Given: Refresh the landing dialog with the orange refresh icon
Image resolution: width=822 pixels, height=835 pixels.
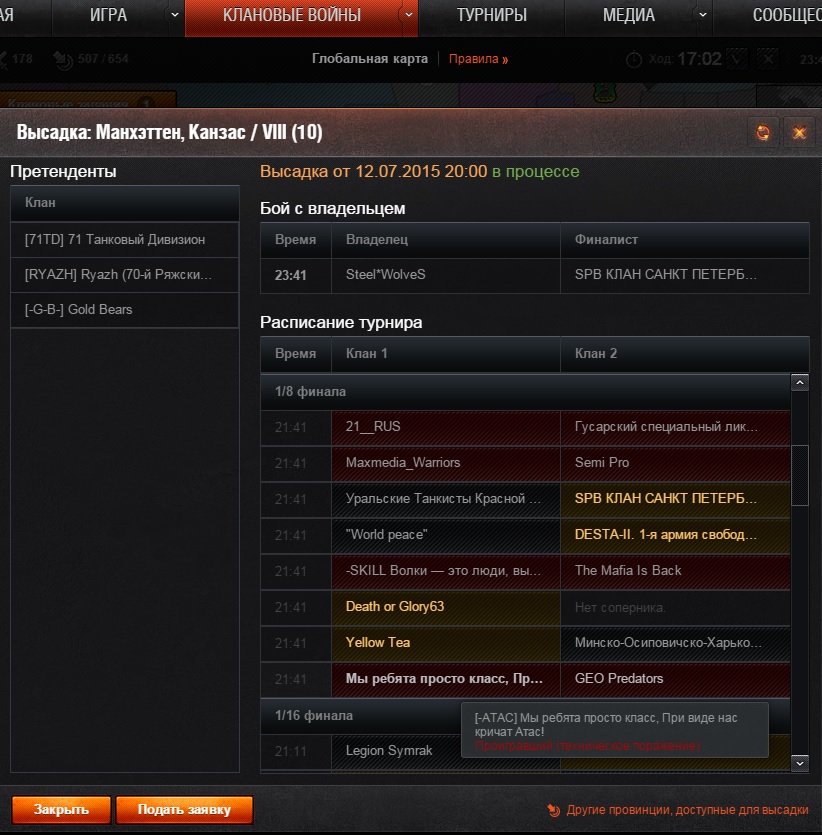Looking at the screenshot, I should coord(763,132).
